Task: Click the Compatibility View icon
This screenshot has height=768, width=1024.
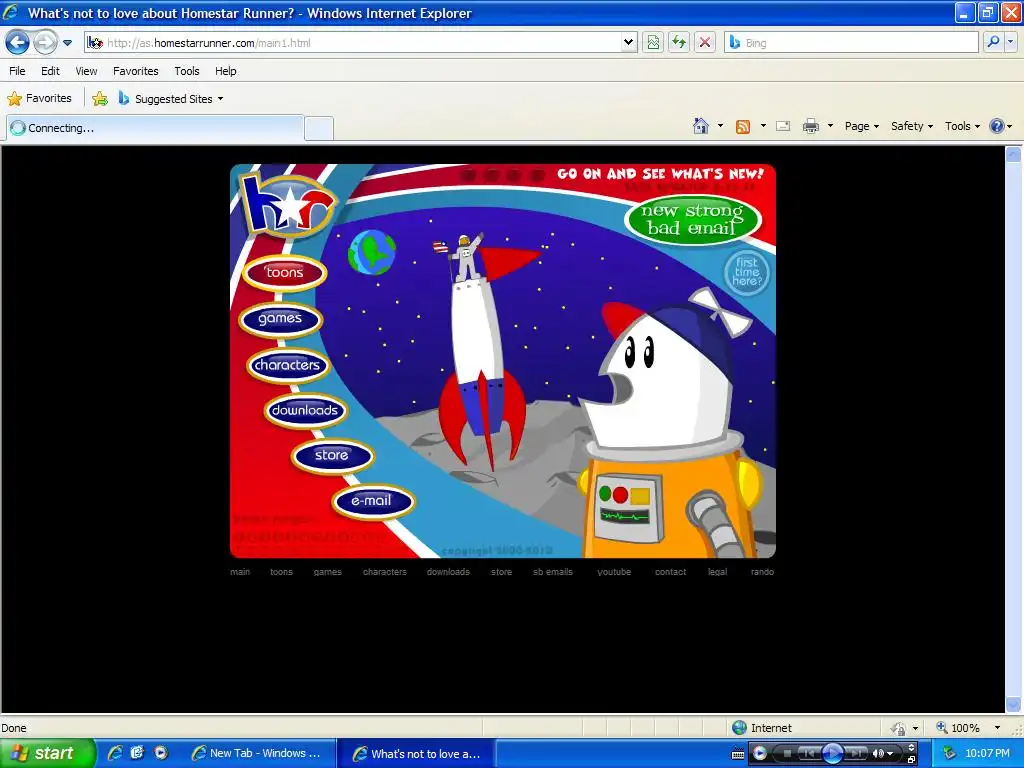Action: (653, 43)
